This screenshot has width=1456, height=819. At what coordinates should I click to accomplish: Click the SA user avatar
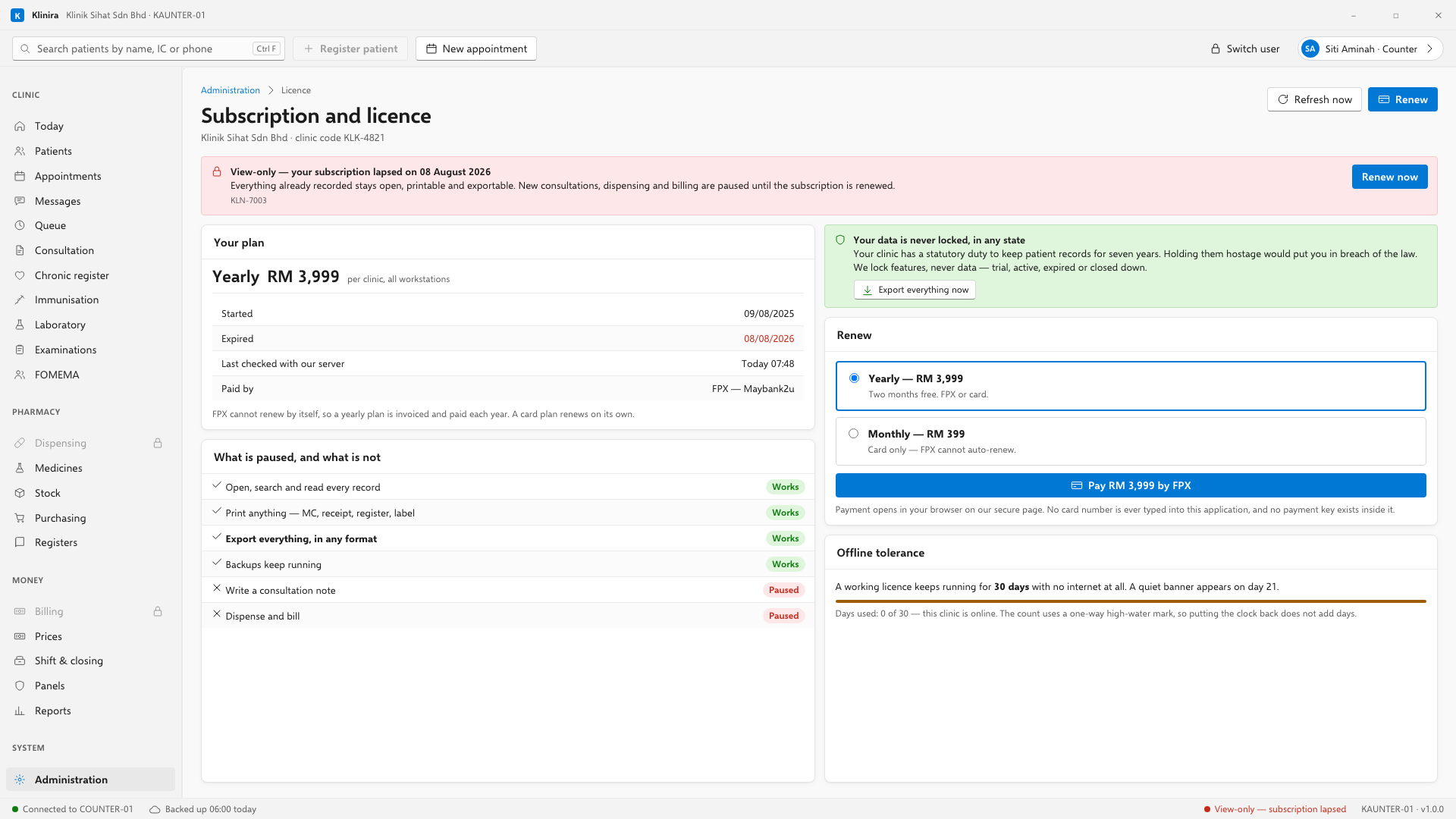1310,49
